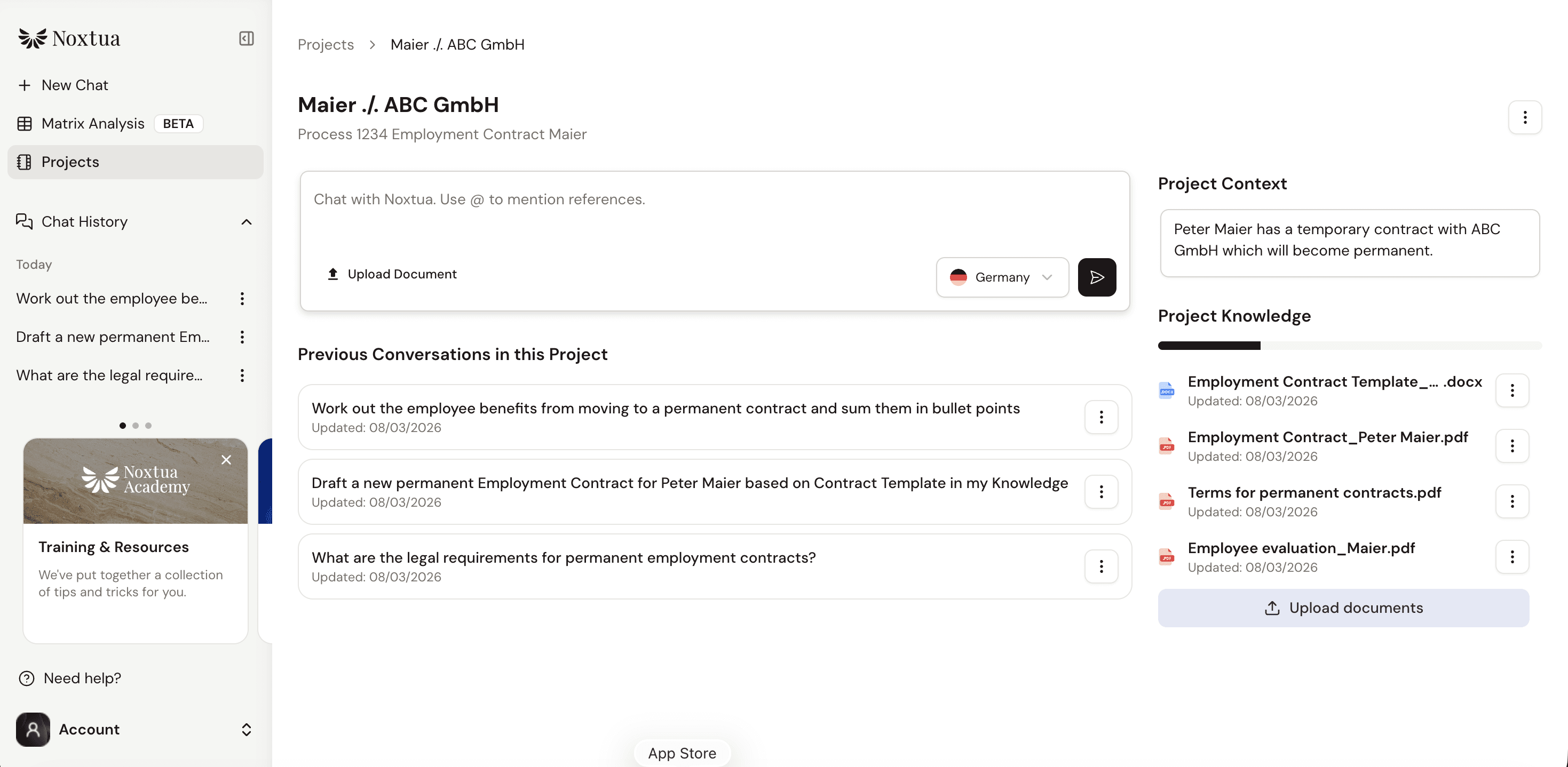
Task: Open project options three-dot menu
Action: 1524,117
